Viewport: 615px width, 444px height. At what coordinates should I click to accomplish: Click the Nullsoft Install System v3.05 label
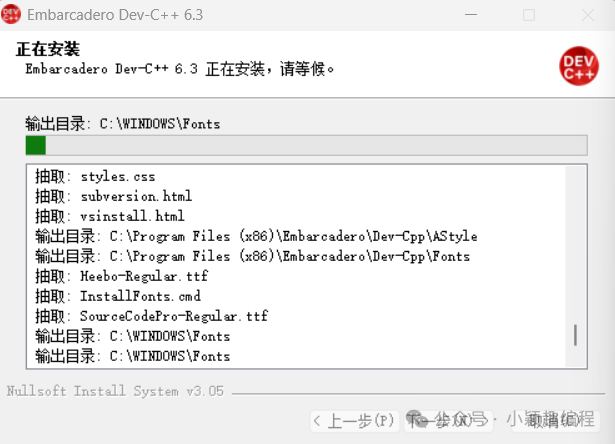[x=115, y=391]
